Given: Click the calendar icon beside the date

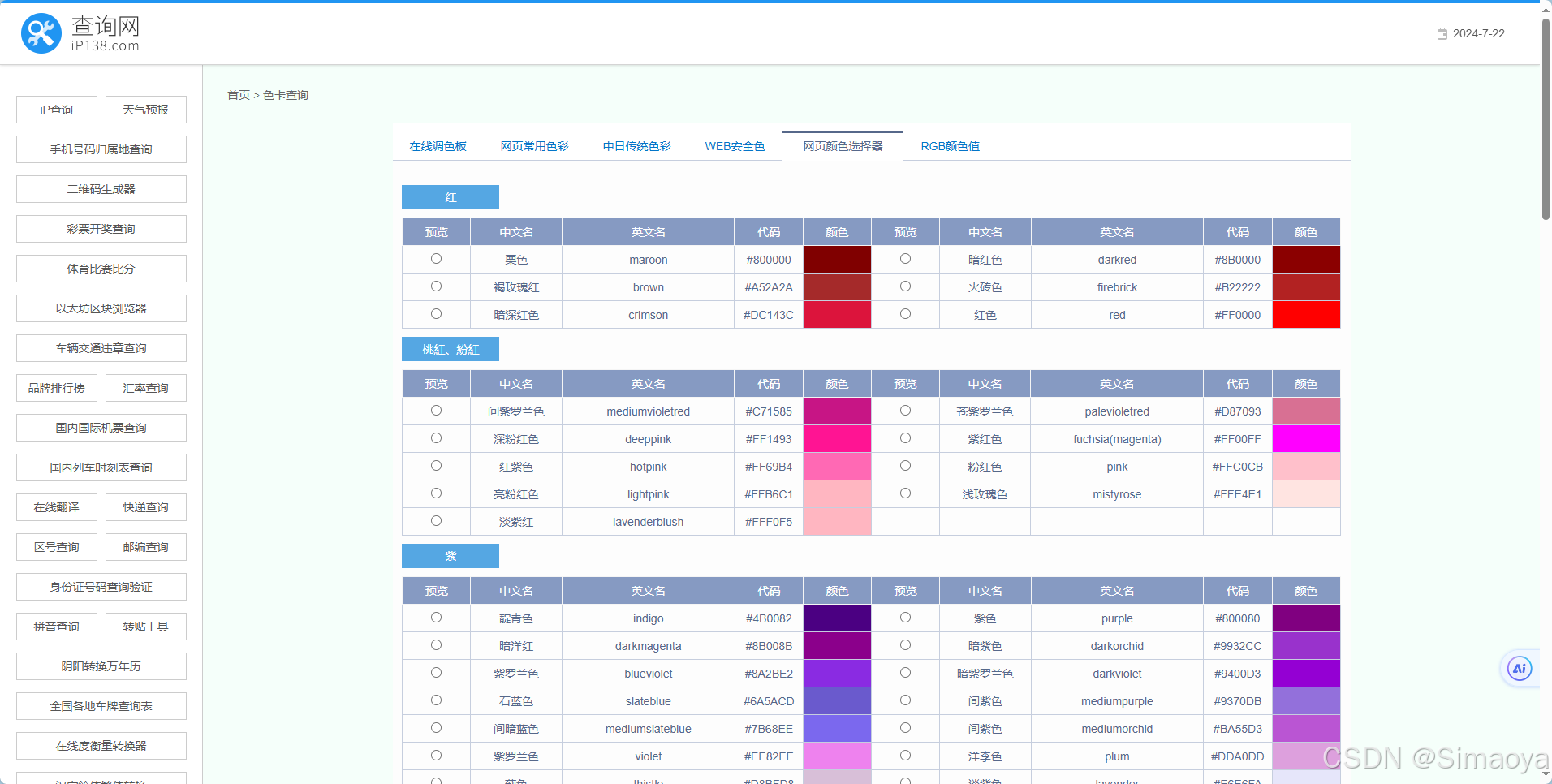Looking at the screenshot, I should (x=1442, y=34).
